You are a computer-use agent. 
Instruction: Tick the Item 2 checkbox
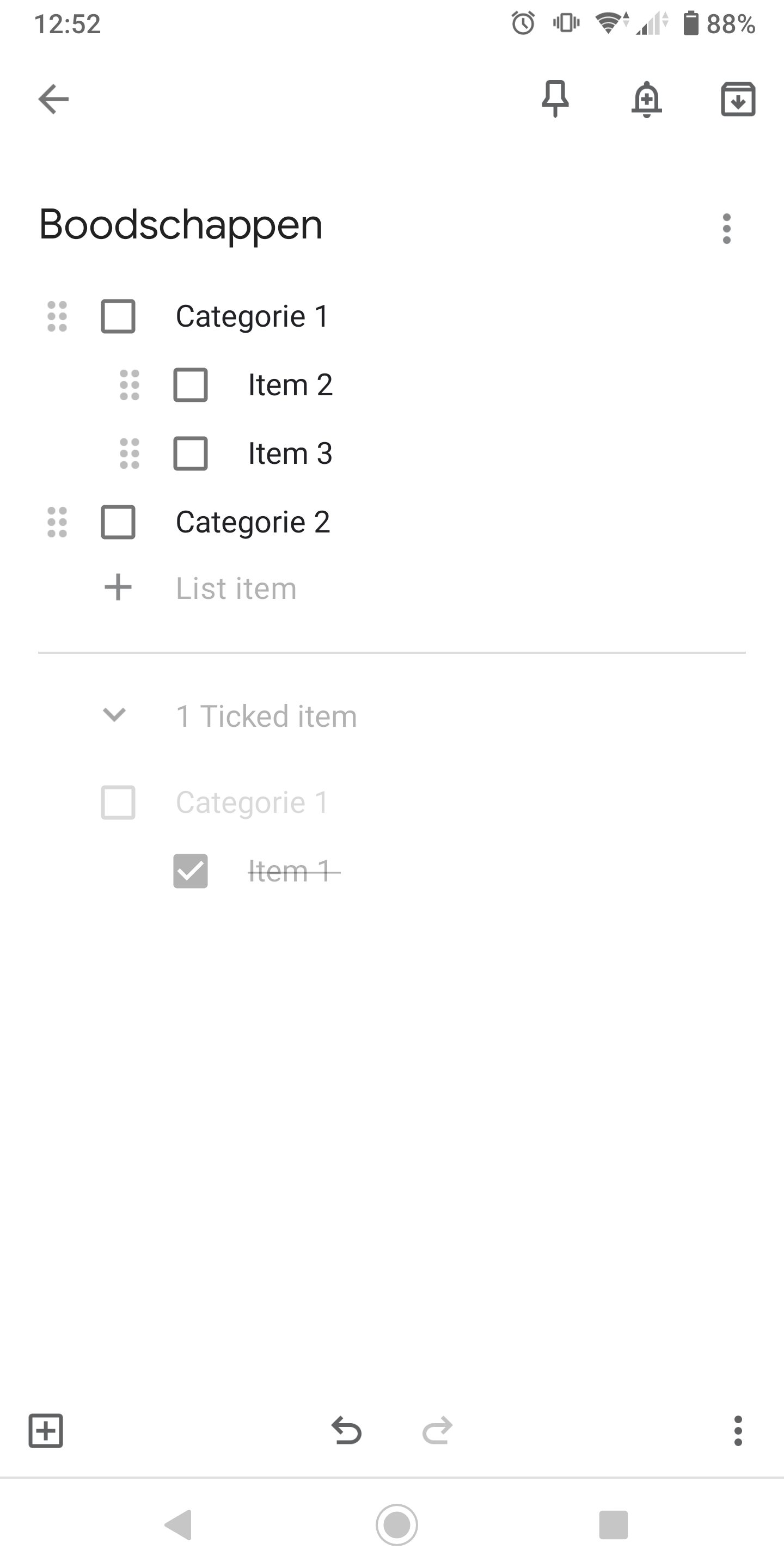coord(191,385)
